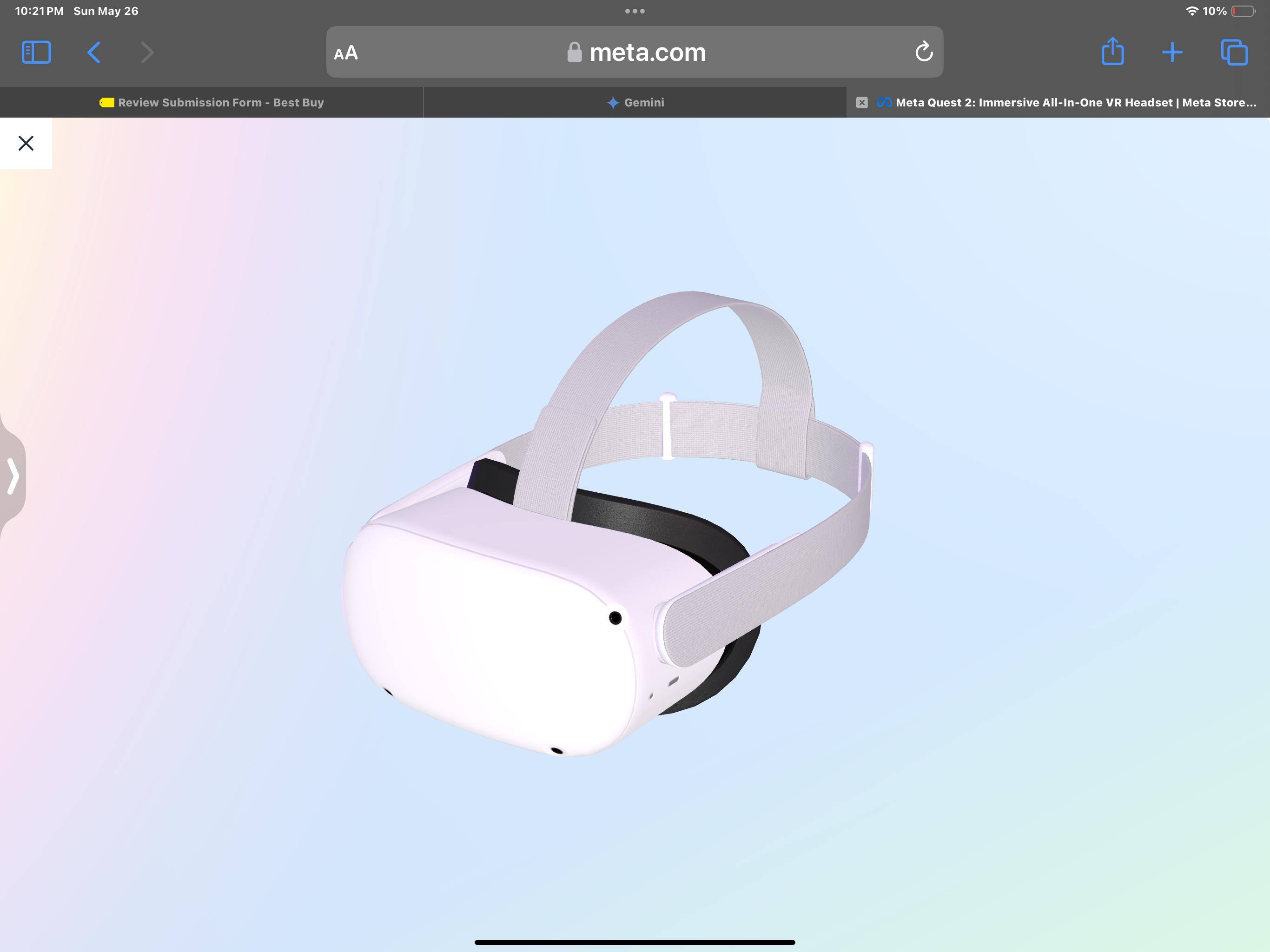The height and width of the screenshot is (952, 1270).
Task: Add a new tab with plus
Action: tap(1172, 52)
